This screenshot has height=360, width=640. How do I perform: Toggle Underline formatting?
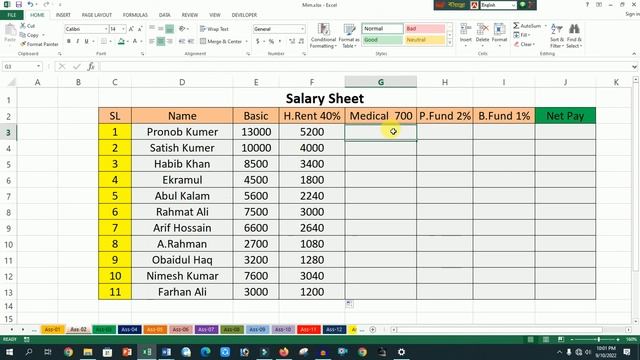[87, 41]
